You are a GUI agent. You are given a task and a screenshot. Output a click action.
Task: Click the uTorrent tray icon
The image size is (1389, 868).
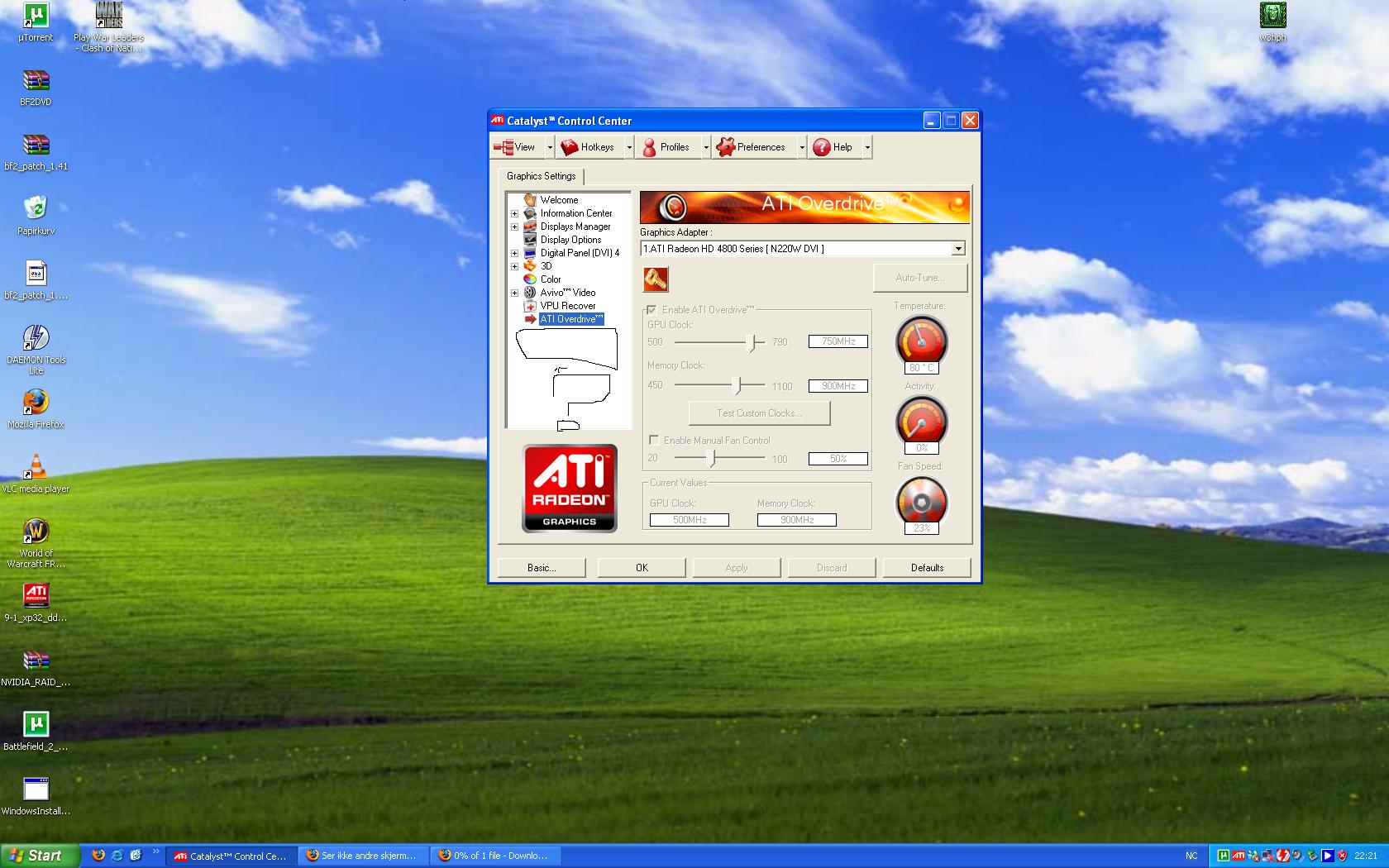[x=1224, y=856]
